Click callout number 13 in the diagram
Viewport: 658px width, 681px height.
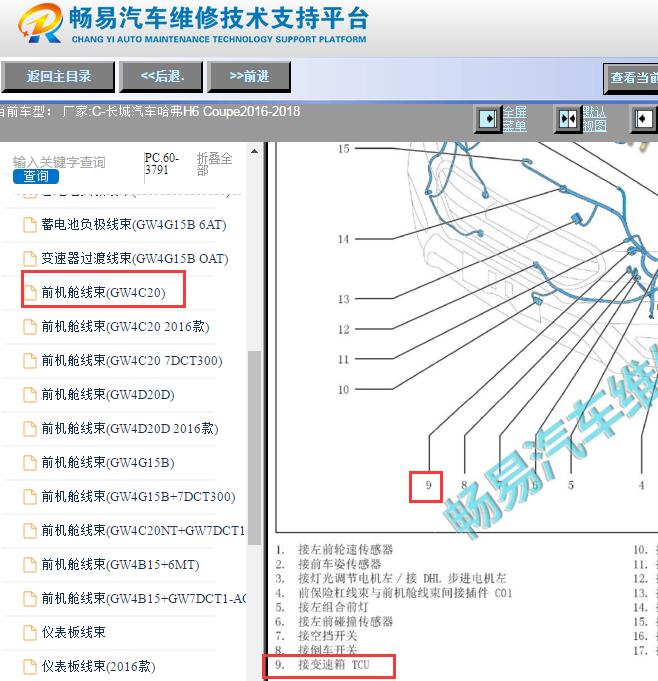[344, 299]
